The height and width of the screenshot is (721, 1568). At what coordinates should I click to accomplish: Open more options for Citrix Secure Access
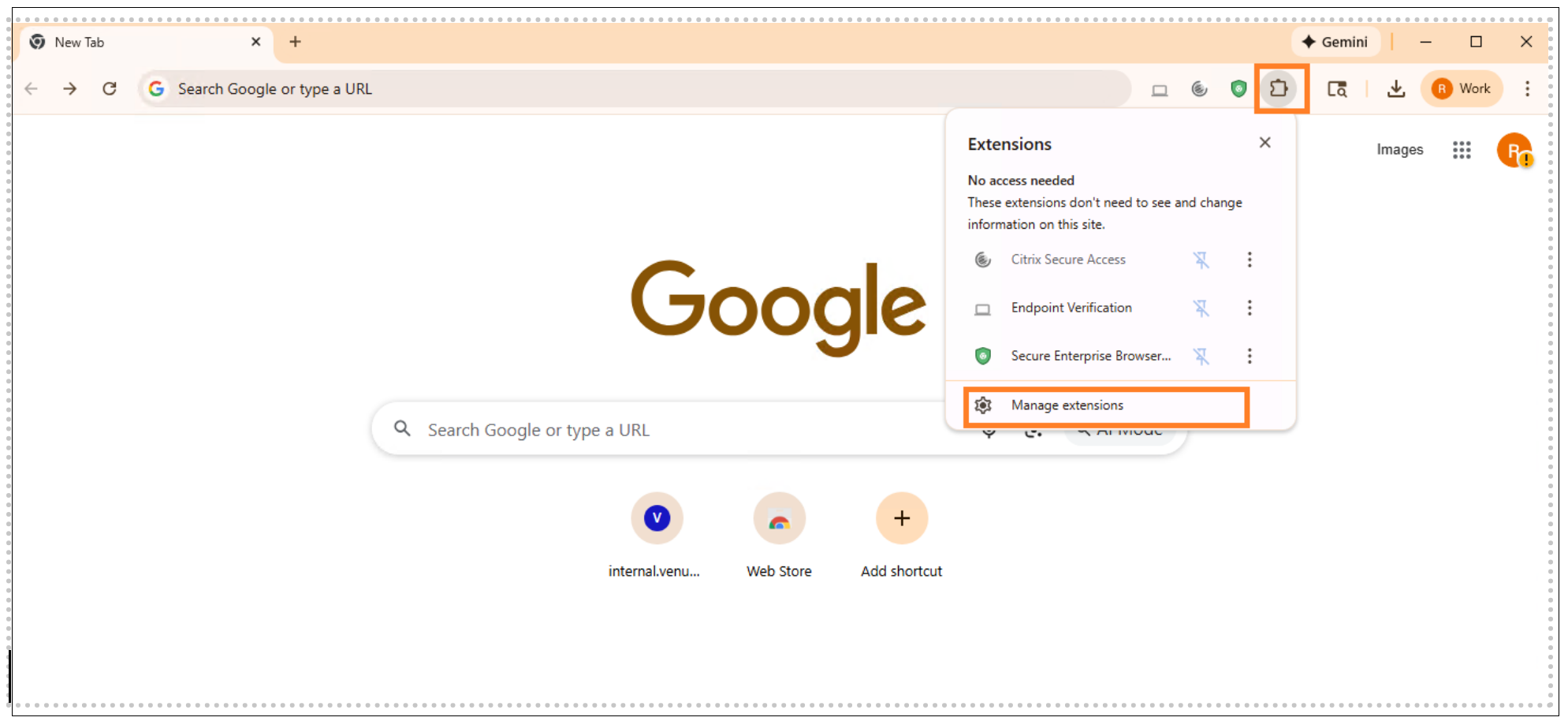click(1250, 260)
